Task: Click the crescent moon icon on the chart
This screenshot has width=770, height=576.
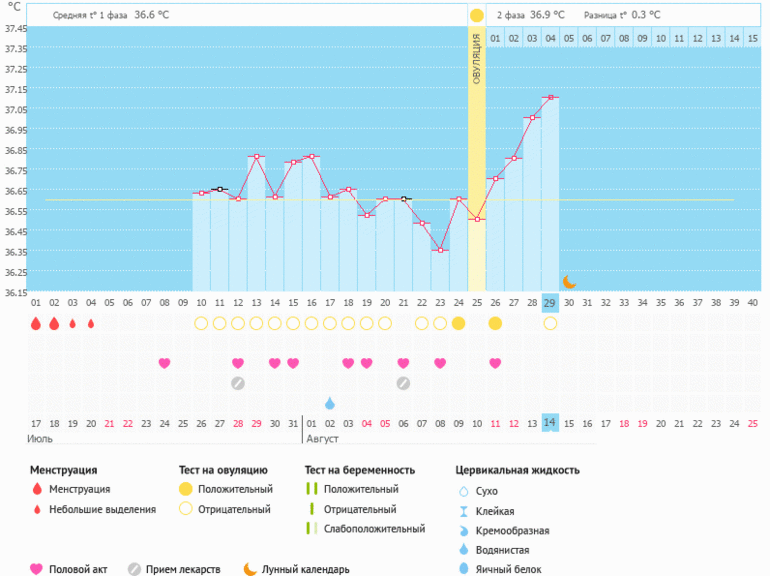Action: [569, 282]
